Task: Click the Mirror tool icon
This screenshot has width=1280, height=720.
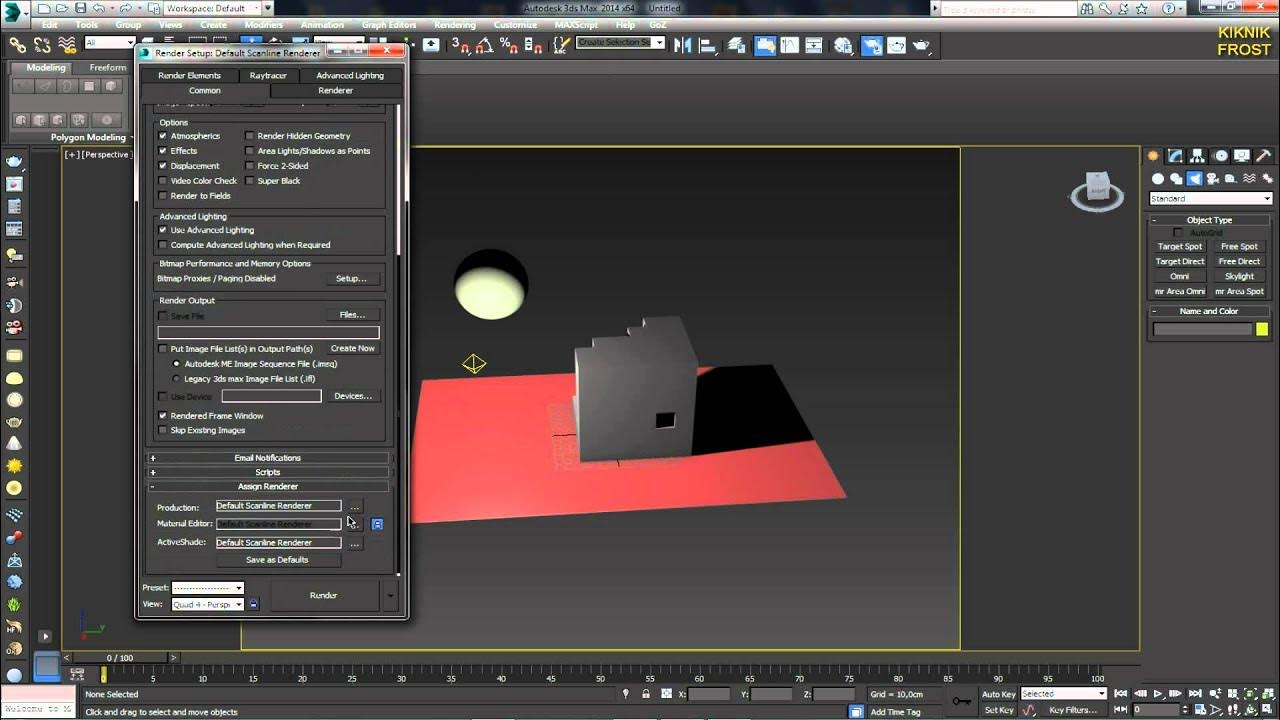Action: coord(684,45)
